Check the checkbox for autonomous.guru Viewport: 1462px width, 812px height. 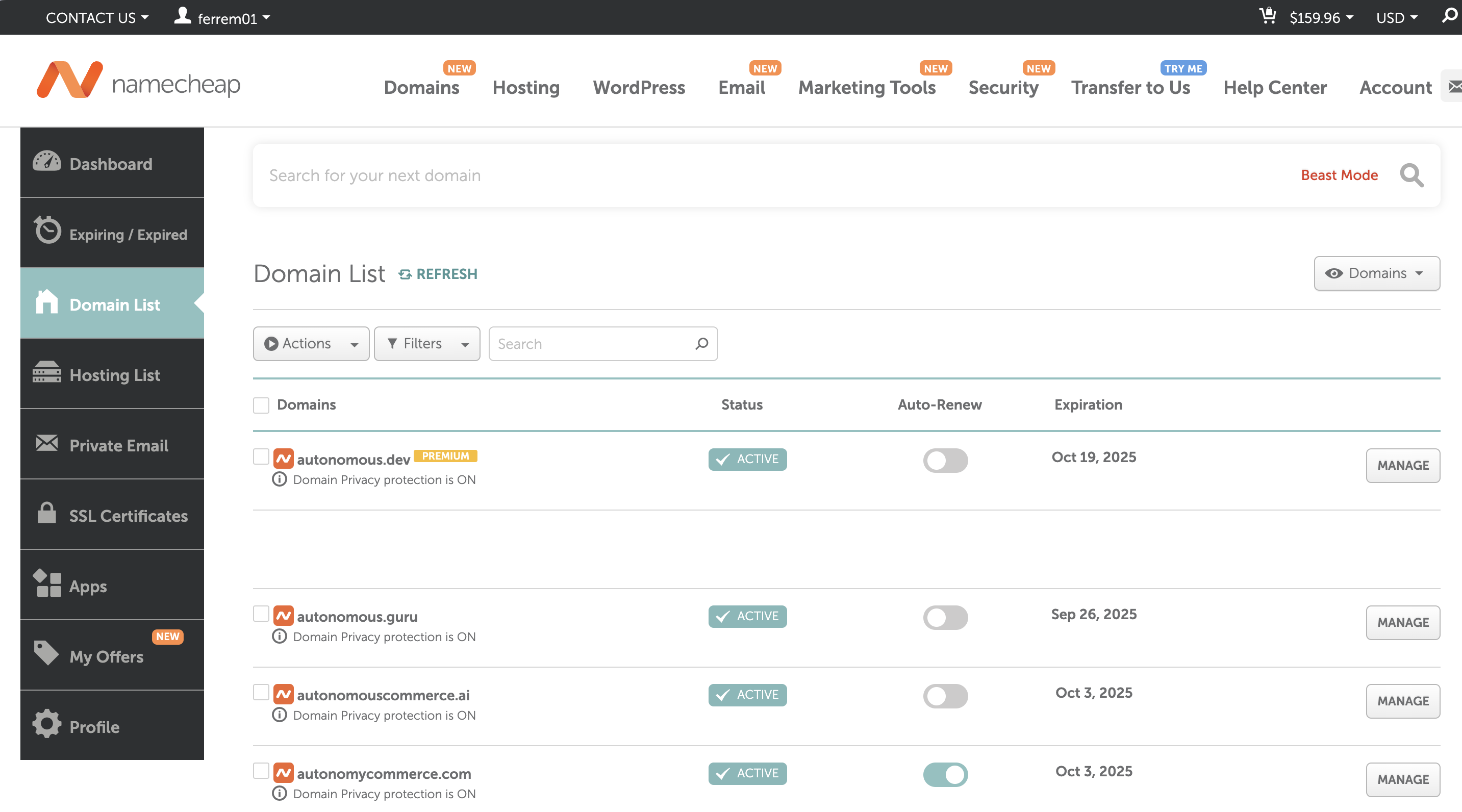click(261, 614)
